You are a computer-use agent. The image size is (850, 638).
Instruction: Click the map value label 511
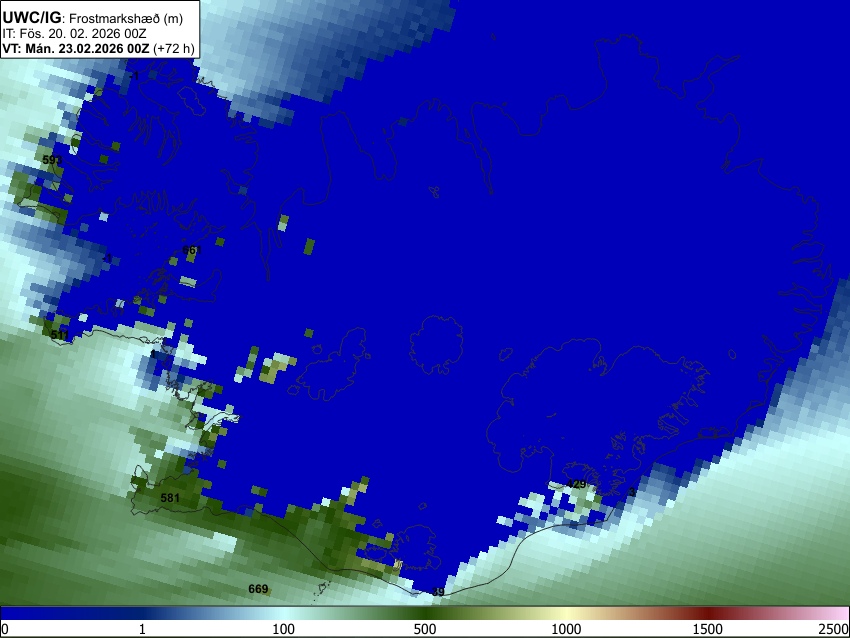60,335
